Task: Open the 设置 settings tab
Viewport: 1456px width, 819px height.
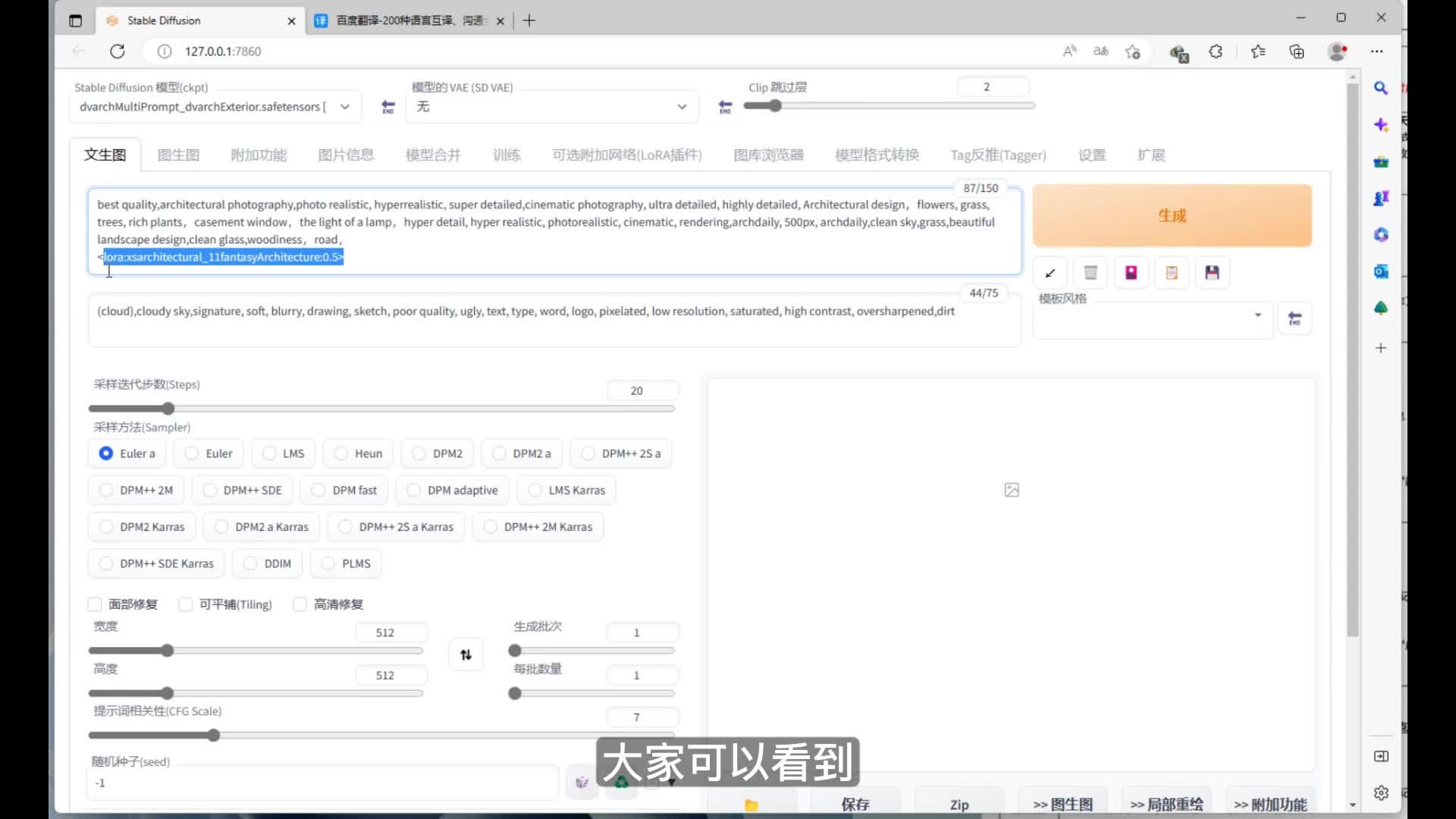Action: point(1091,155)
